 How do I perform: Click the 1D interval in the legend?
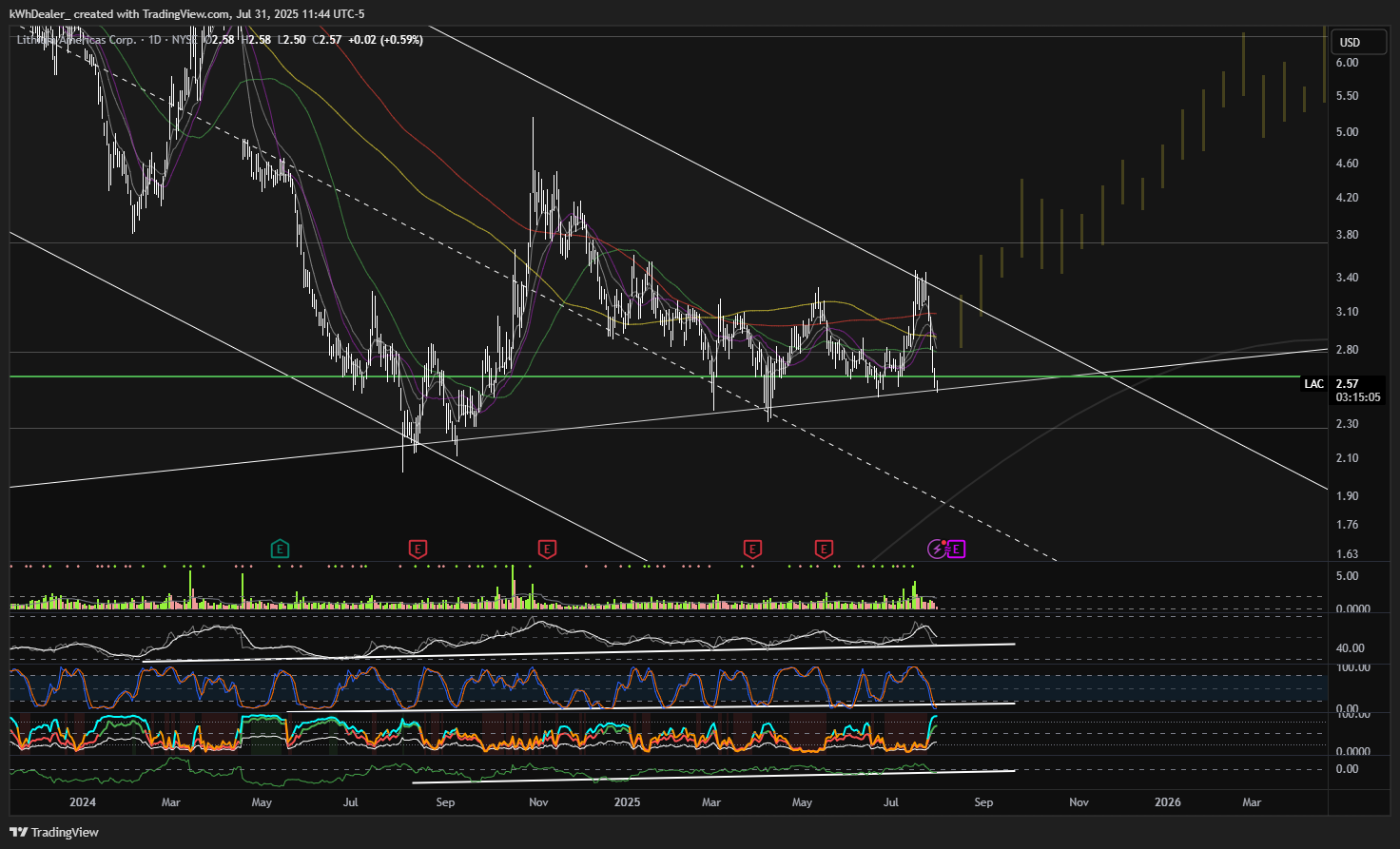154,40
